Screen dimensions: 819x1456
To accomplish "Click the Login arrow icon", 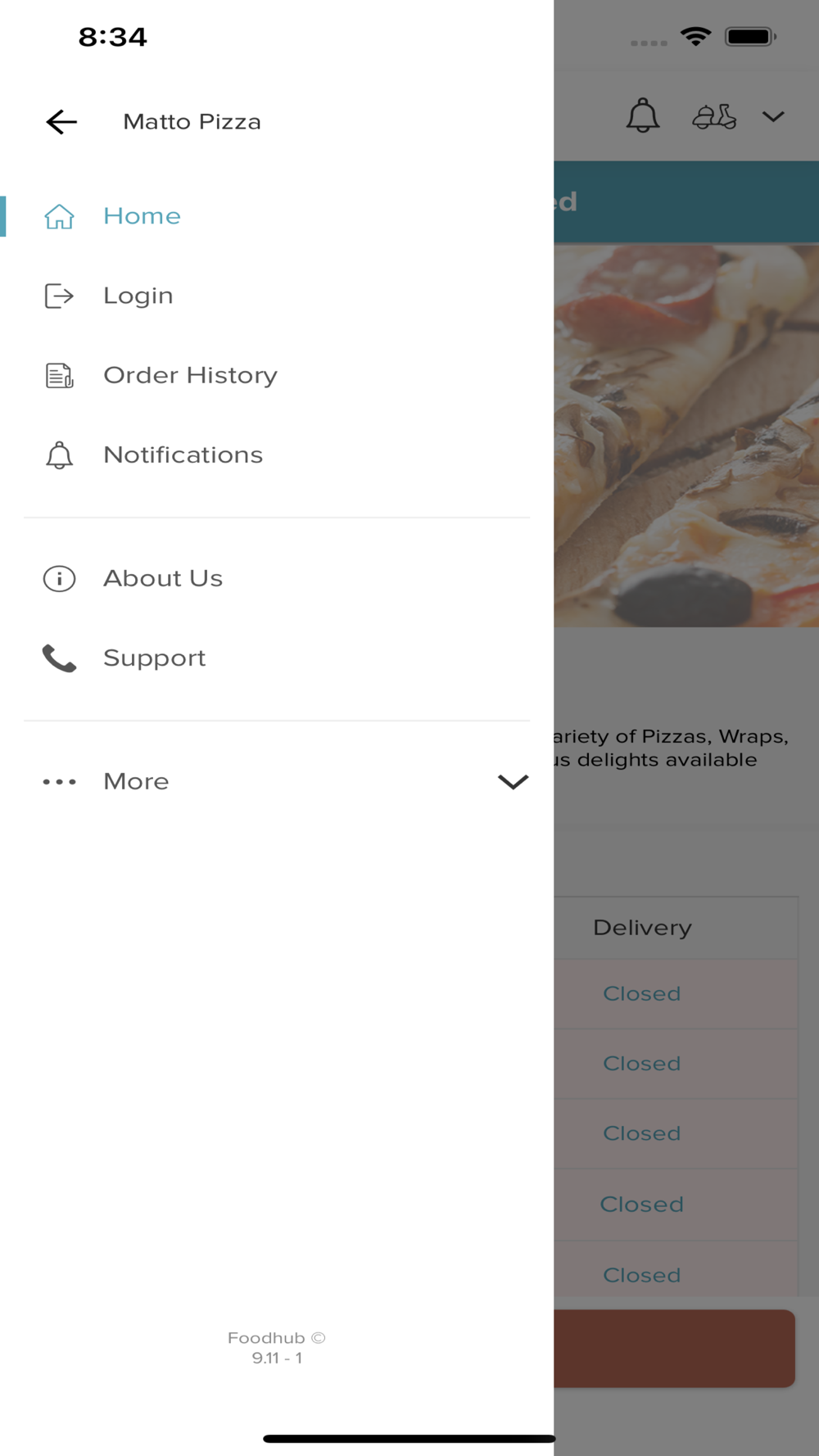I will tap(59, 296).
